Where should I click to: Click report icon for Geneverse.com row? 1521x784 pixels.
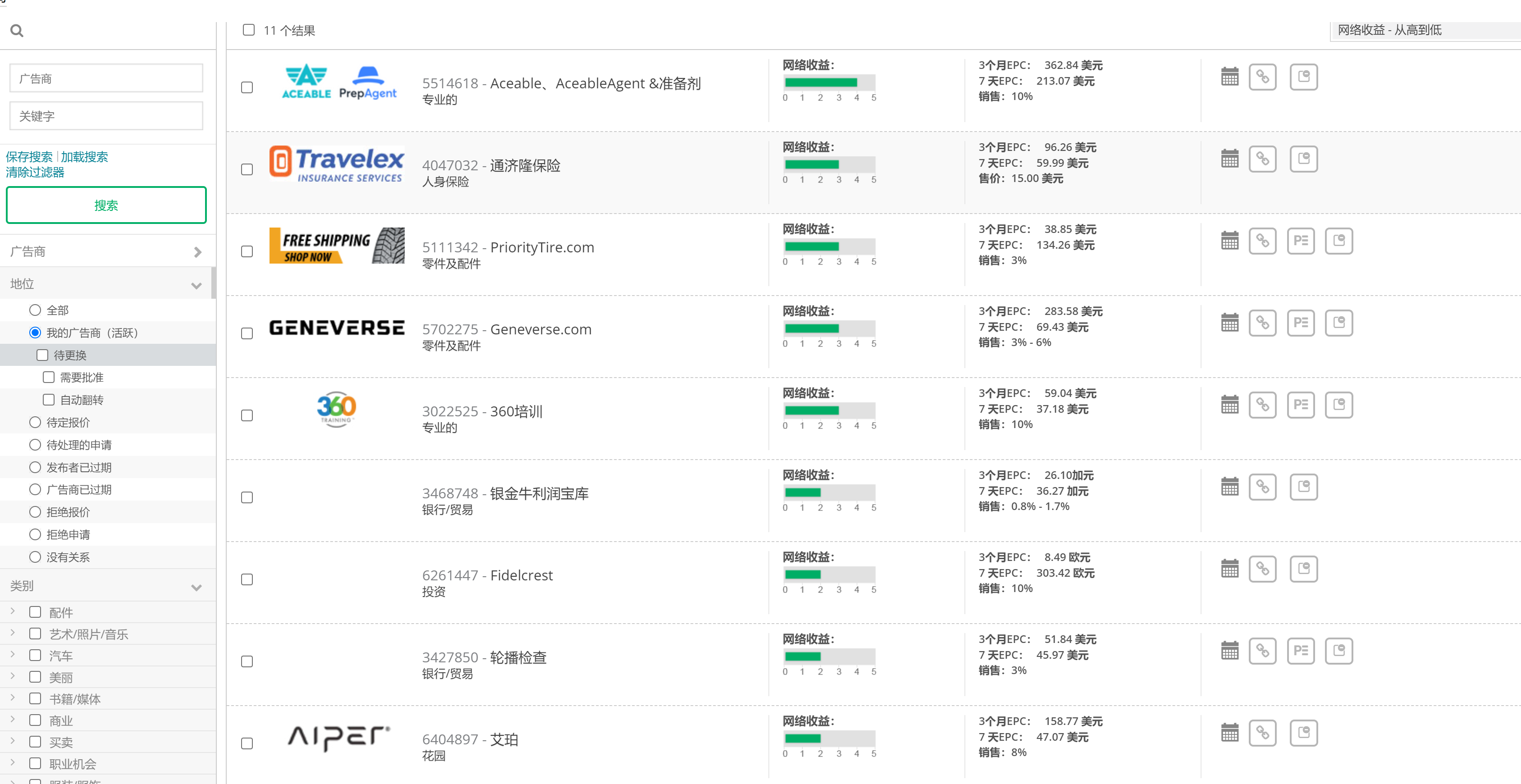click(1338, 323)
